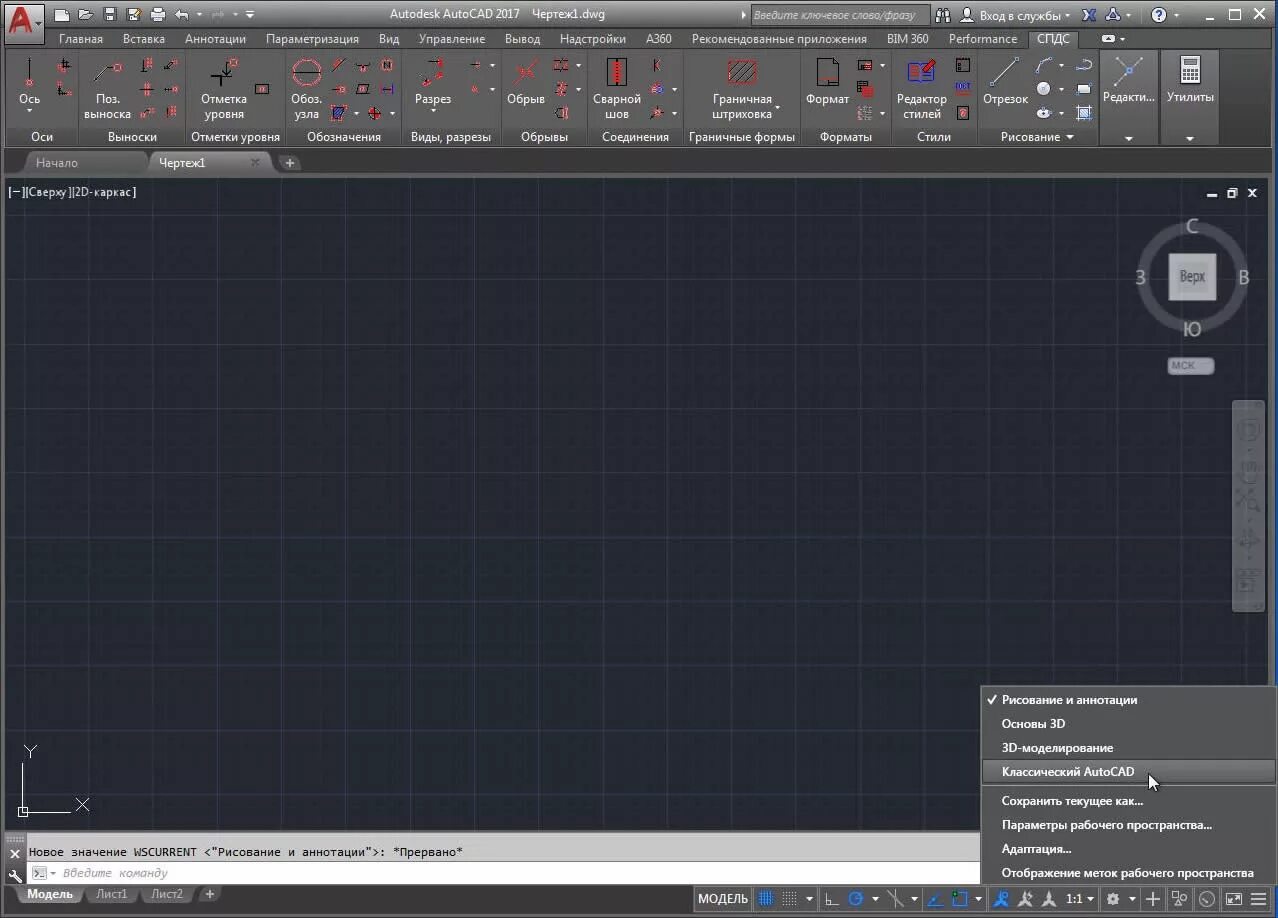
Task: Choose the Сварной шов weld tool
Action: [x=617, y=90]
